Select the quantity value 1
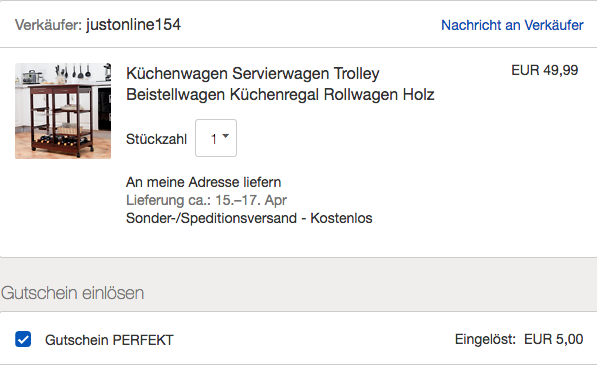597x365 pixels. coord(214,139)
